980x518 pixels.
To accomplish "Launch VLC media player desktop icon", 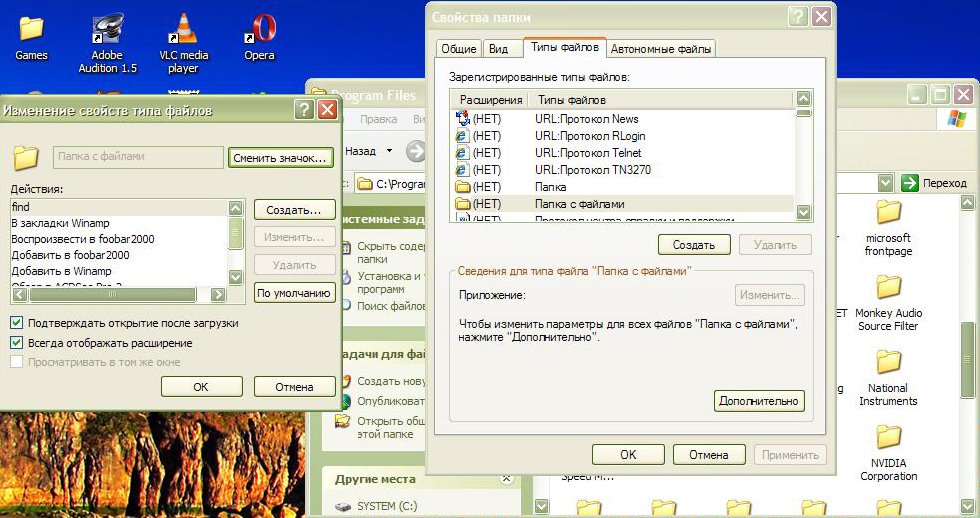I will [183, 33].
